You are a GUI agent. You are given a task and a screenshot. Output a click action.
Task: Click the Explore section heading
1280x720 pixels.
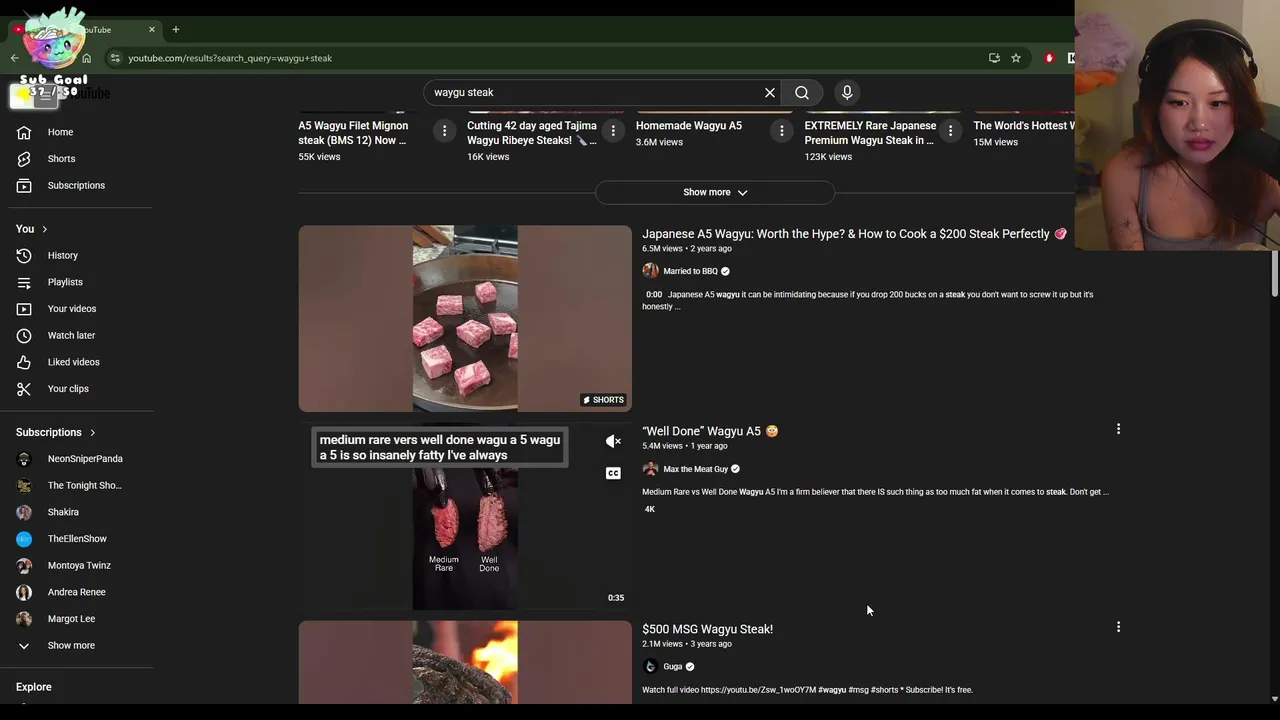[33, 687]
